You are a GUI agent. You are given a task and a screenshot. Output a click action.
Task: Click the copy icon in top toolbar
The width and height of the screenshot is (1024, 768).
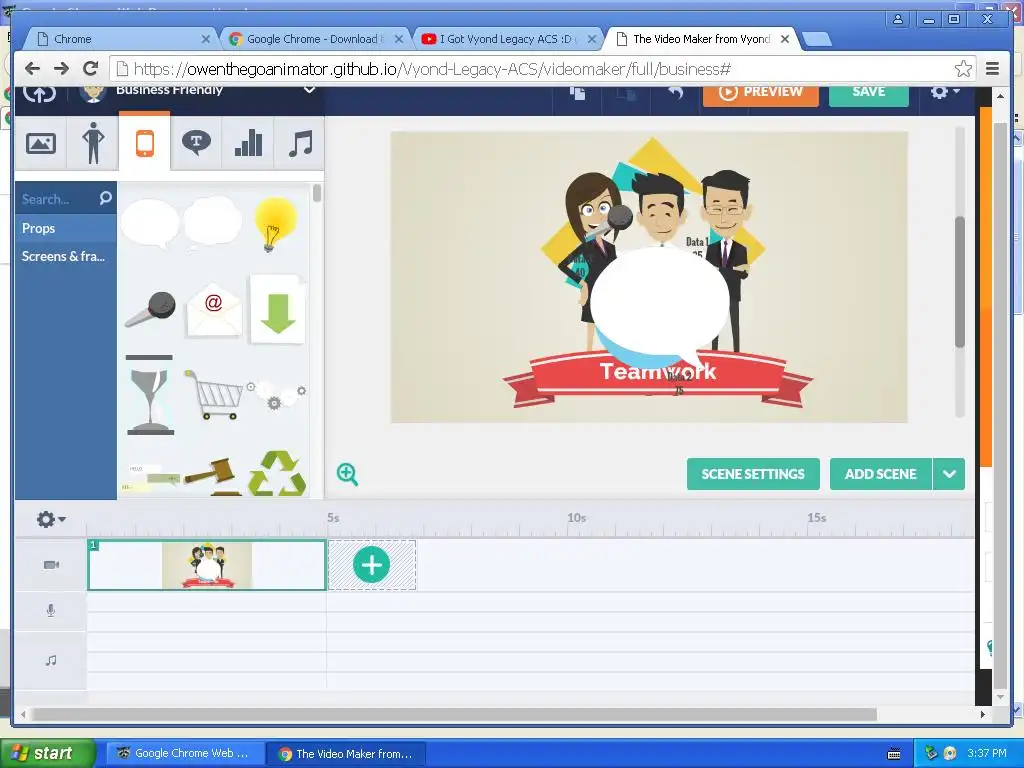577,93
